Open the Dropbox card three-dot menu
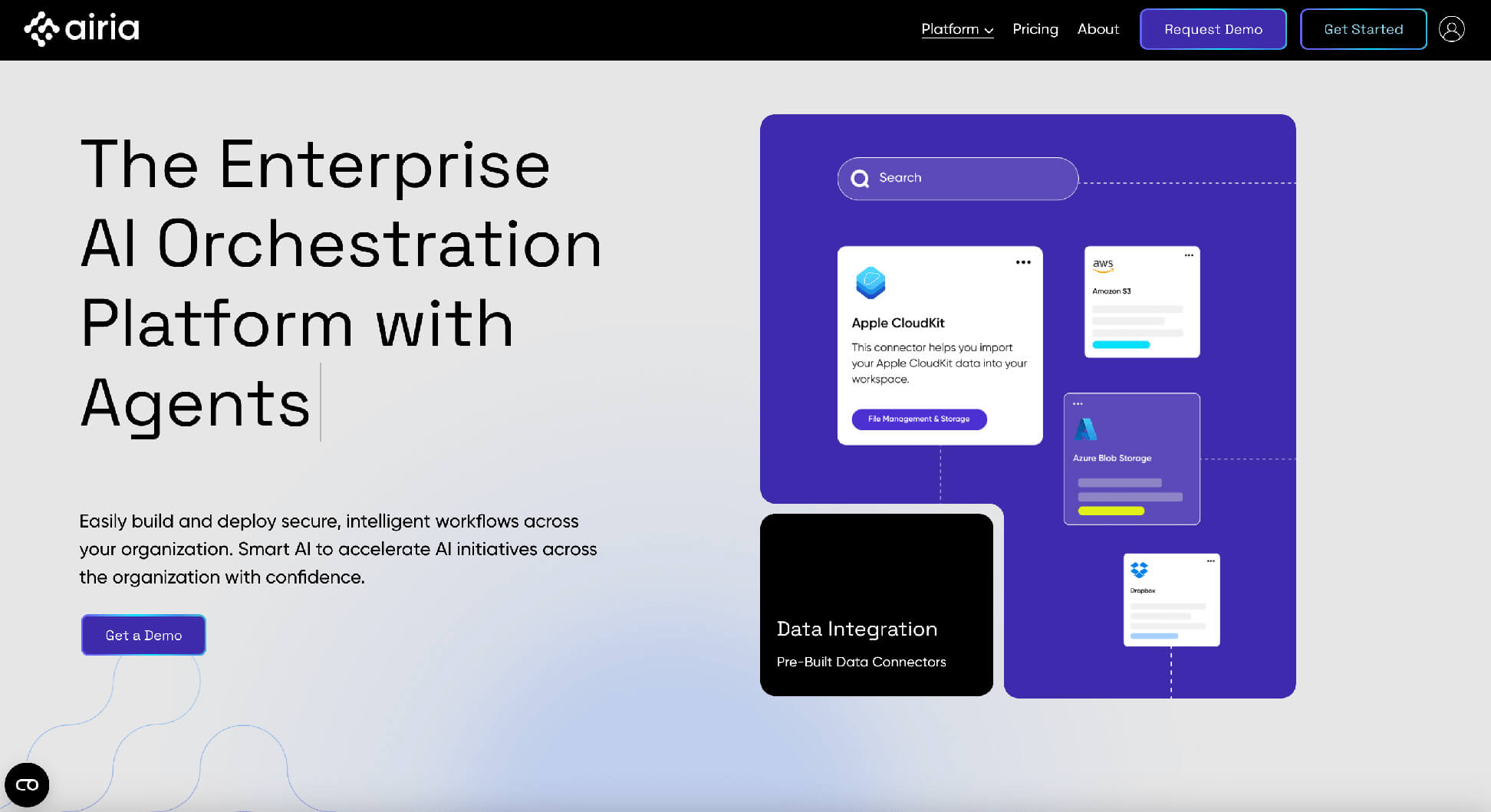The image size is (1491, 812). click(x=1210, y=561)
